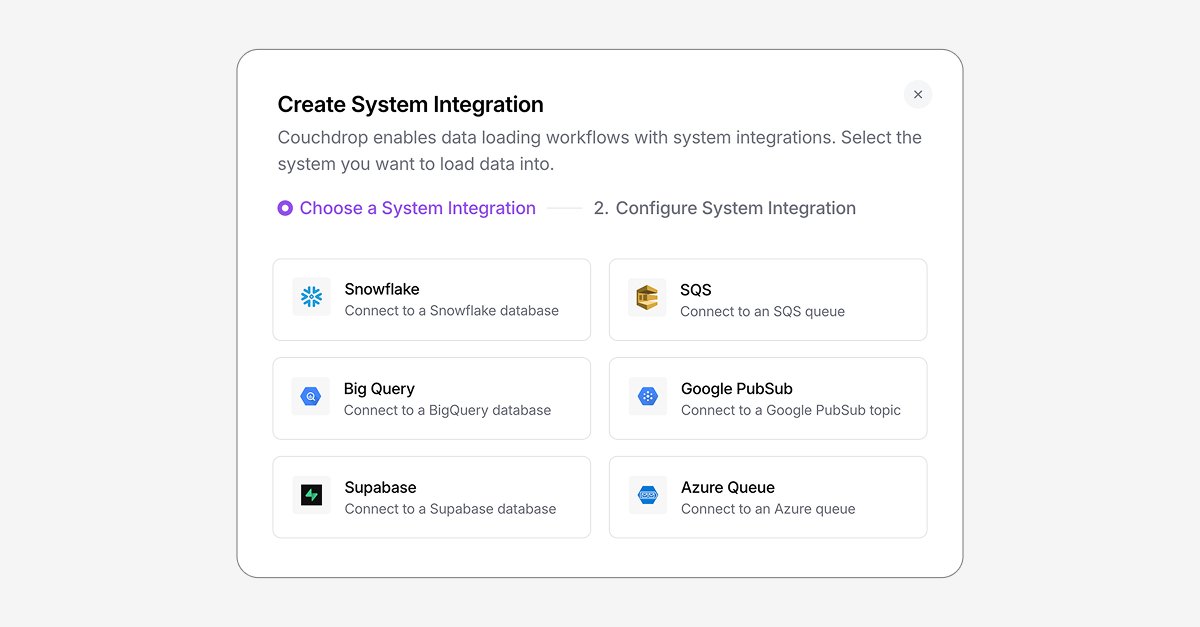Click 'Connect to a Supabase database' description
Viewport: 1200px width, 627px height.
point(451,509)
